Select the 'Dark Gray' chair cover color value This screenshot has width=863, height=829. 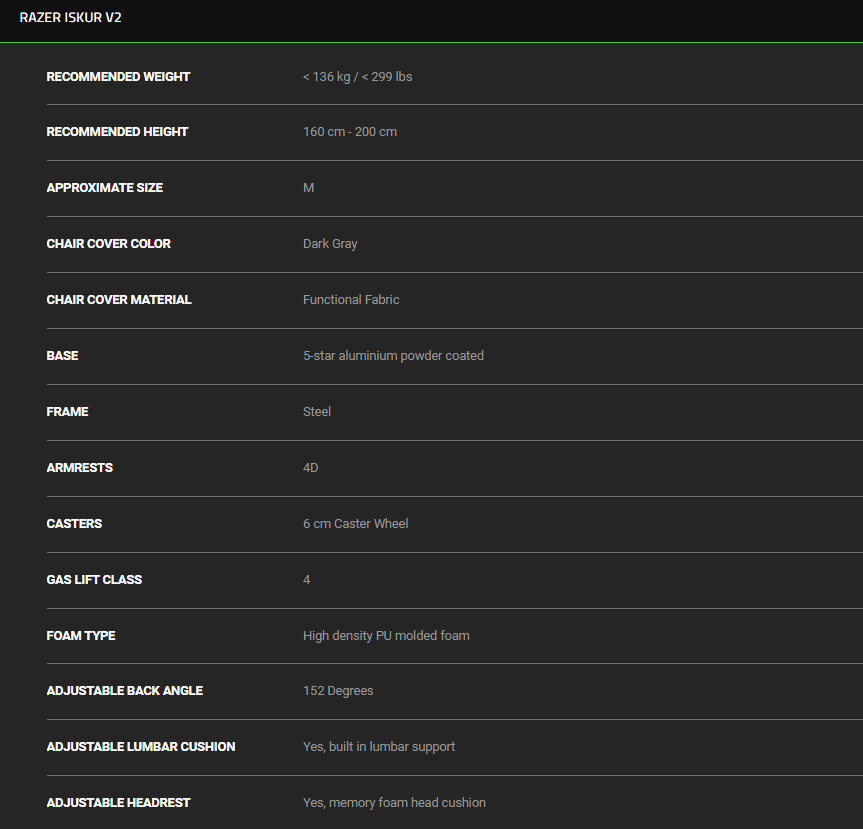tap(330, 244)
